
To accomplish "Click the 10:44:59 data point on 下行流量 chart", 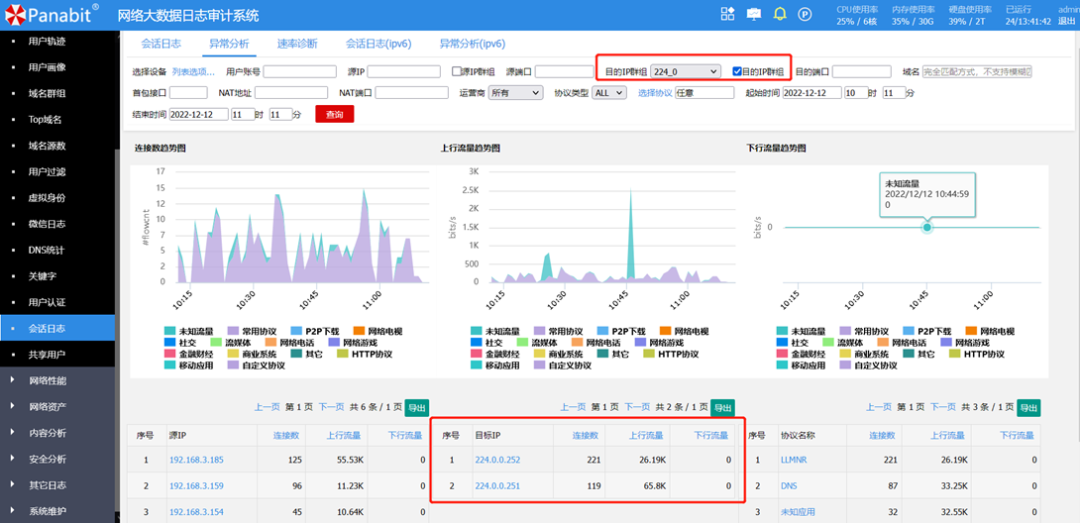I will click(x=927, y=227).
